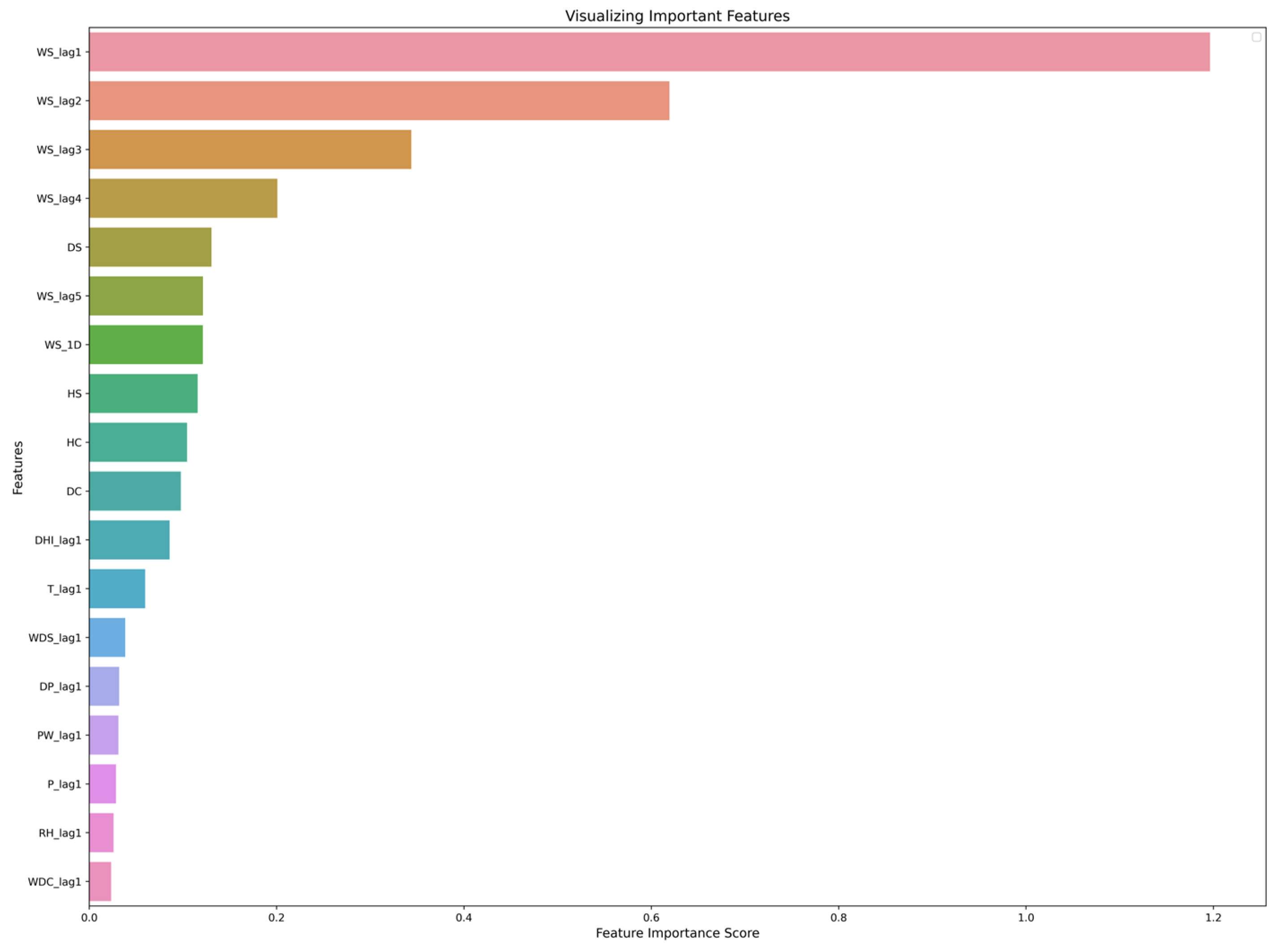Viewport: 1278px width, 952px height.
Task: Click the PW_lag1 lavender bar
Action: coord(103,736)
